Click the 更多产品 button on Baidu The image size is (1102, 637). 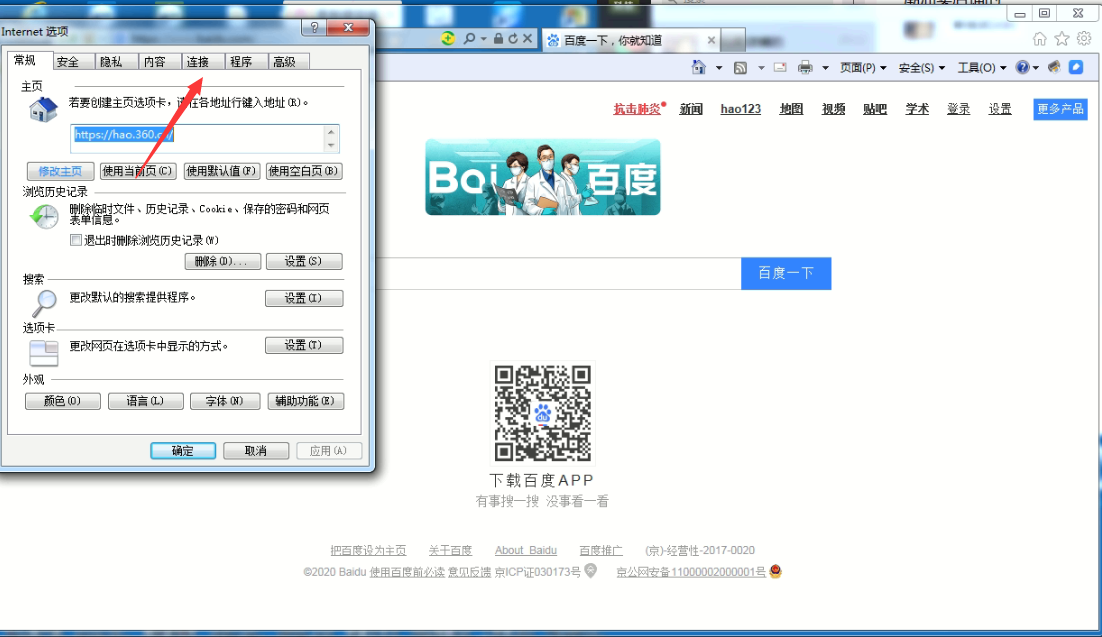(x=1061, y=109)
